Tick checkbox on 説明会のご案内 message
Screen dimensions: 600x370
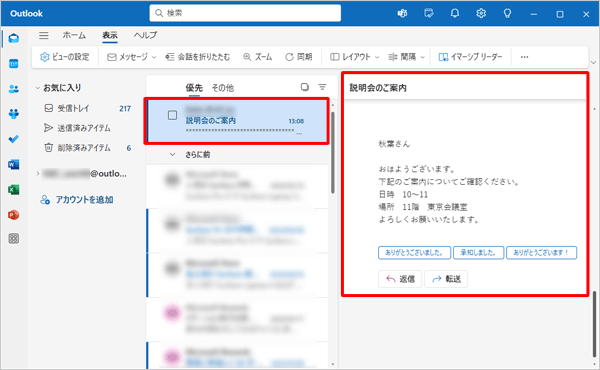[x=173, y=115]
